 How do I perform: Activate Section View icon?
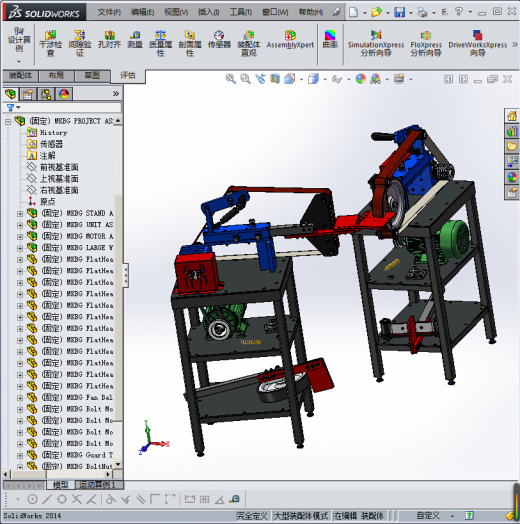pyautogui.click(x=275, y=79)
